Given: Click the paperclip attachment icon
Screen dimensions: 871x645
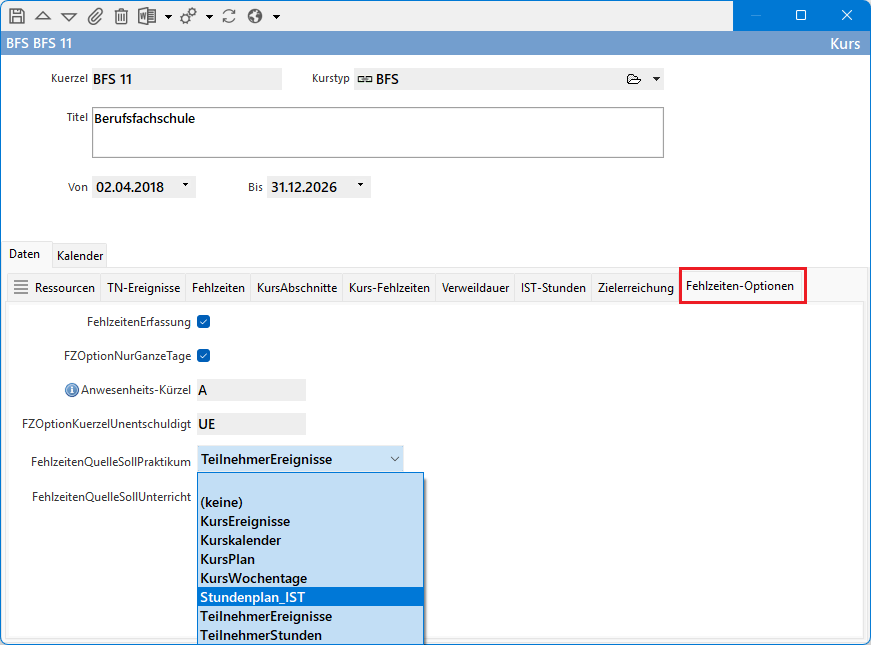Looking at the screenshot, I should click(x=96, y=16).
